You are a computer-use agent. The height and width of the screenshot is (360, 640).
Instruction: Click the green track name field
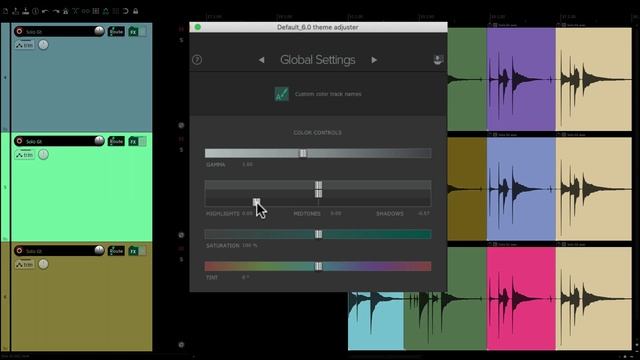coord(59,141)
